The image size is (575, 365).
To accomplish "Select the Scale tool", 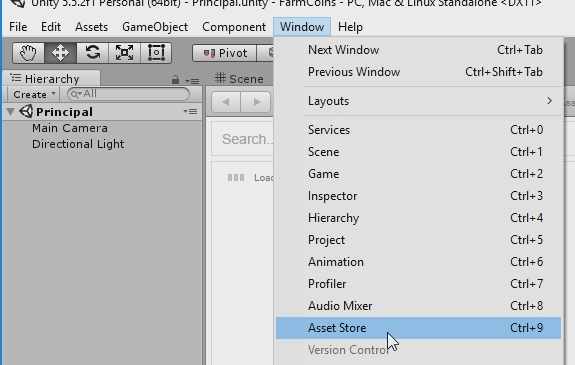I will pos(124,53).
